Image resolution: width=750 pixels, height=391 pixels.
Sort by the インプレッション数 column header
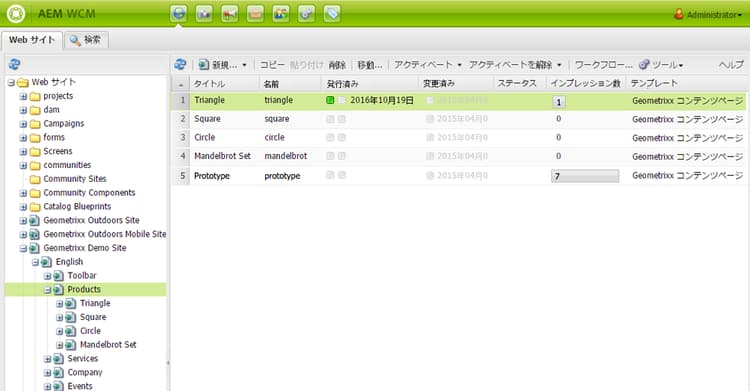click(585, 83)
